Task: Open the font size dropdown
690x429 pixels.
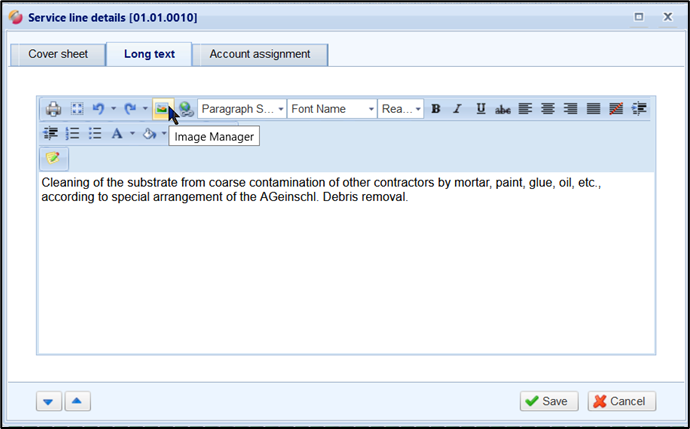Action: 401,109
